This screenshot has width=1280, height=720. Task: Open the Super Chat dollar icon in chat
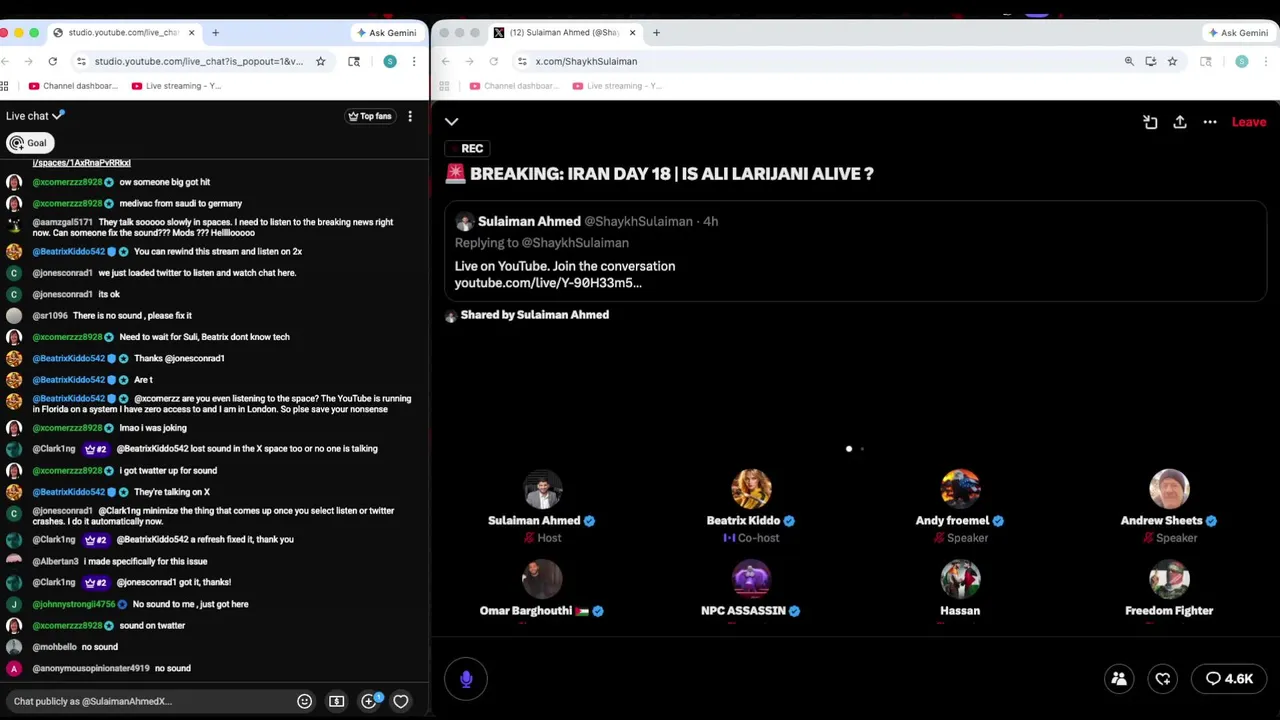(337, 701)
